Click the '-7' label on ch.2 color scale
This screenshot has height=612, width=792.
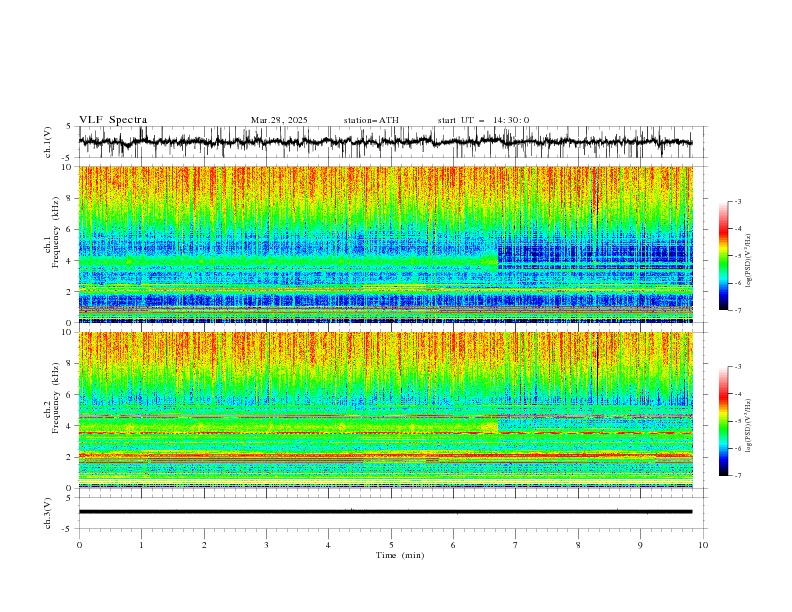coord(738,476)
